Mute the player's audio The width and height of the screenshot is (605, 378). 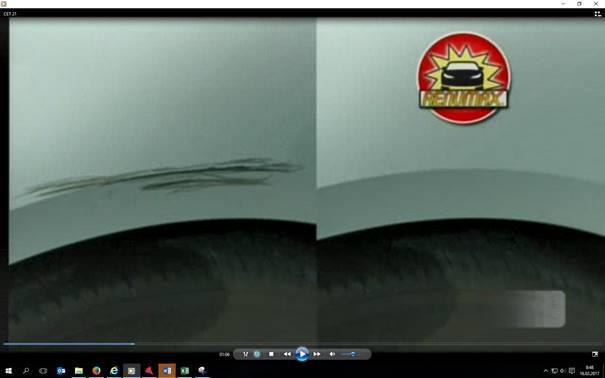[332, 354]
